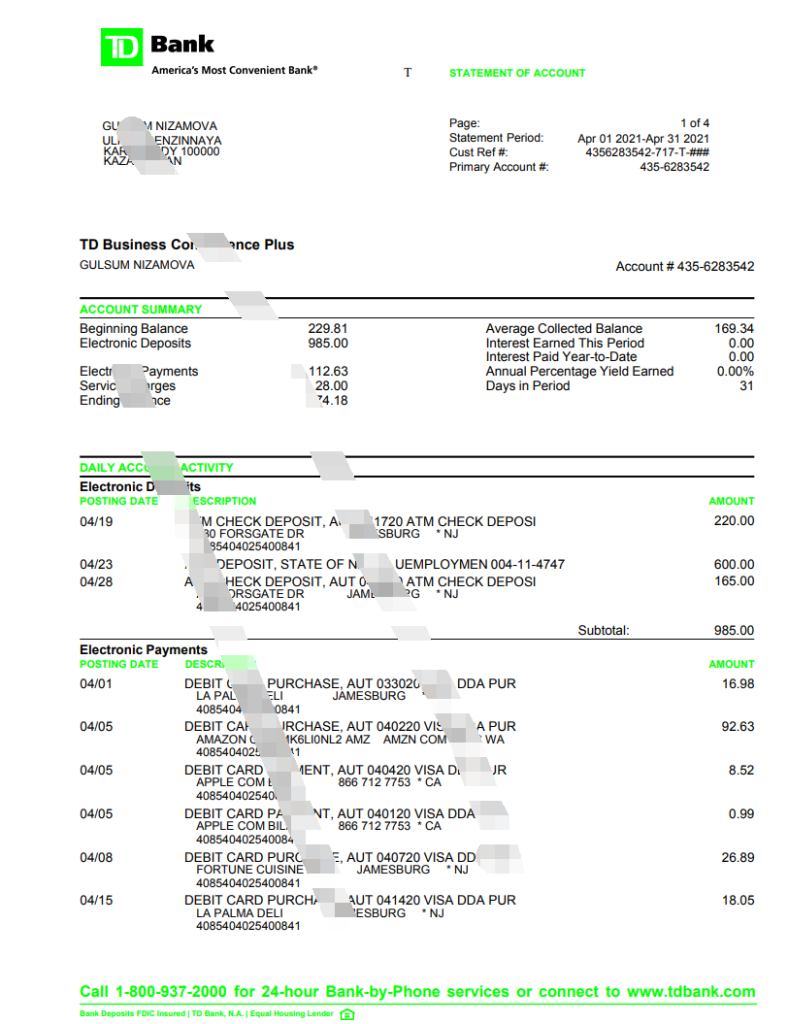Screen dimensions: 788x1024
Task: Select the subtotal amount 985.00
Action: tap(734, 630)
